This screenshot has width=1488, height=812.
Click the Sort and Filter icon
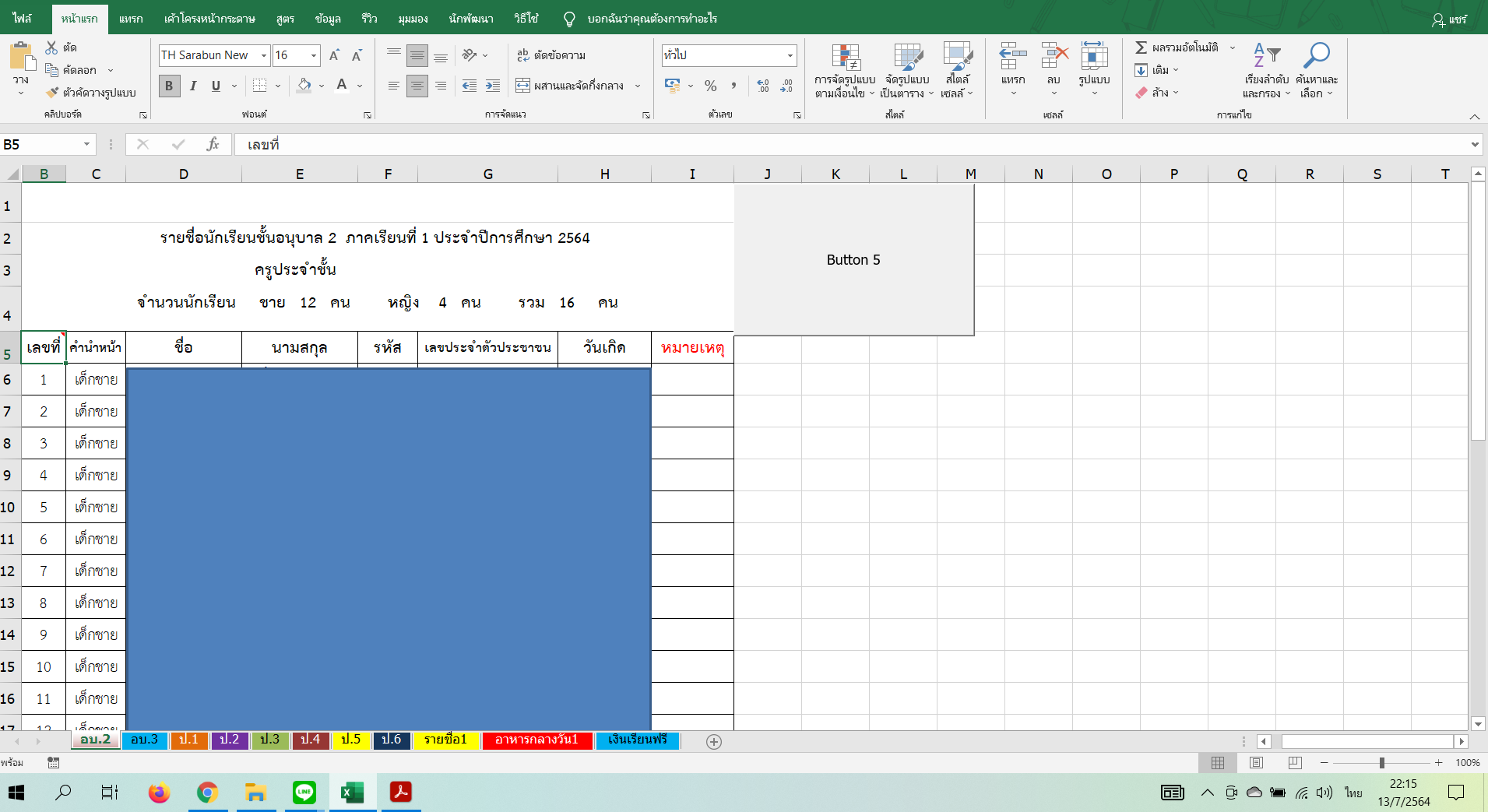pyautogui.click(x=1267, y=55)
